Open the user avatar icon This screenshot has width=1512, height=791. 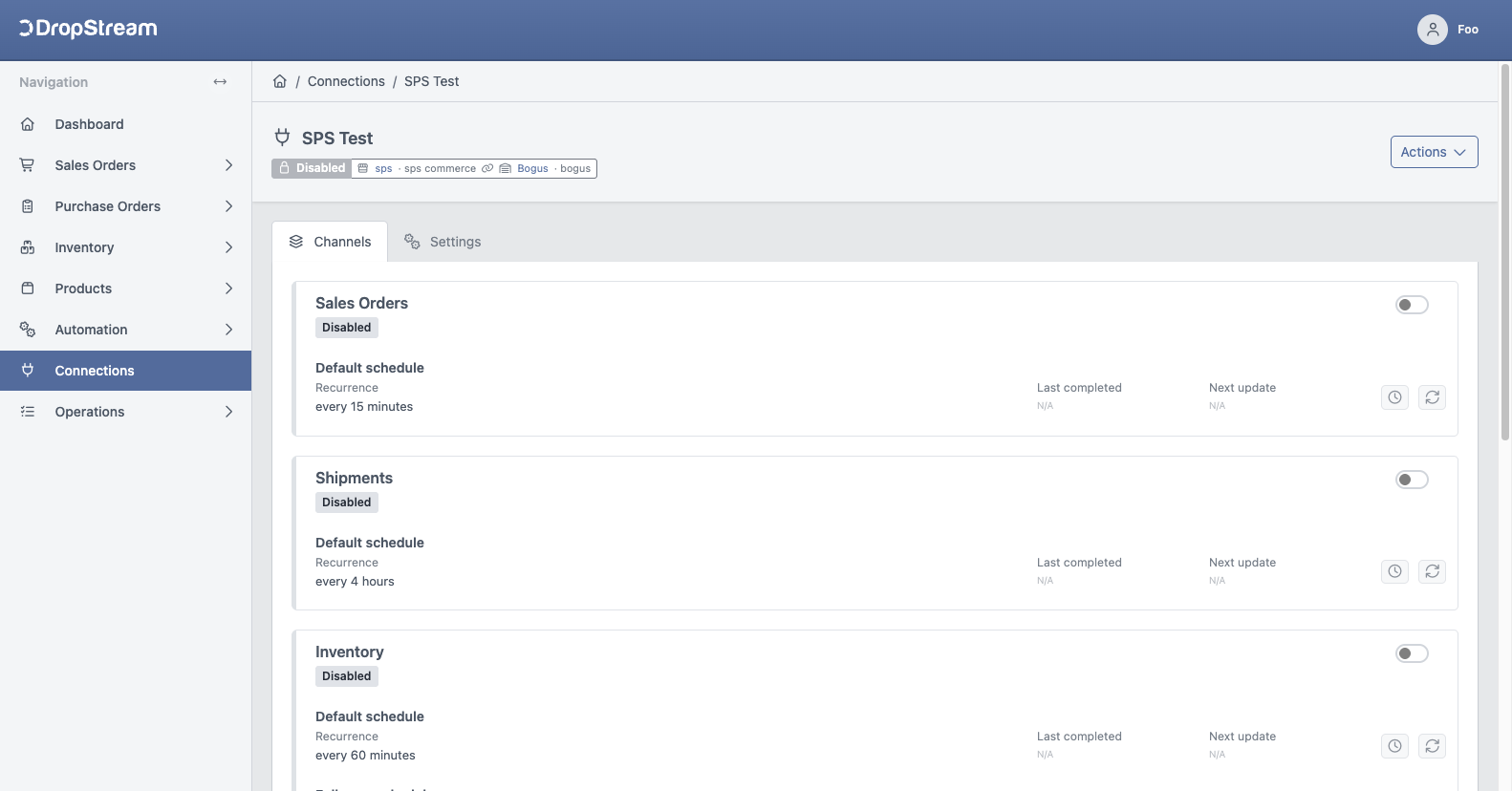coord(1432,30)
